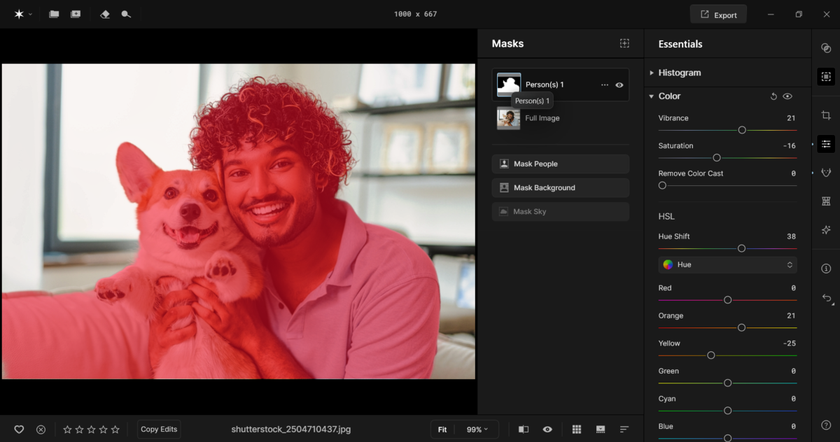Switch to single image view icon
840x442 pixels.
coord(601,429)
